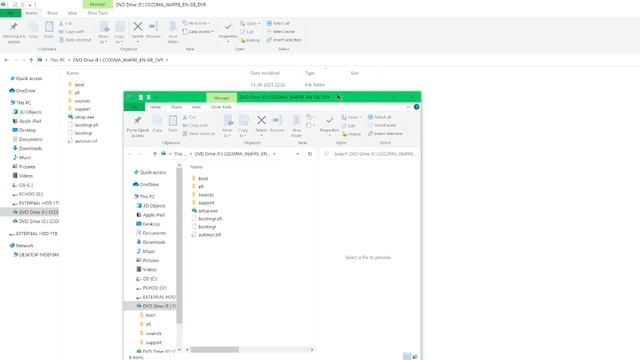Click front window navigation pane vertical scrollbar
Image resolution: width=640 pixels, height=360 pixels.
click(x=179, y=245)
